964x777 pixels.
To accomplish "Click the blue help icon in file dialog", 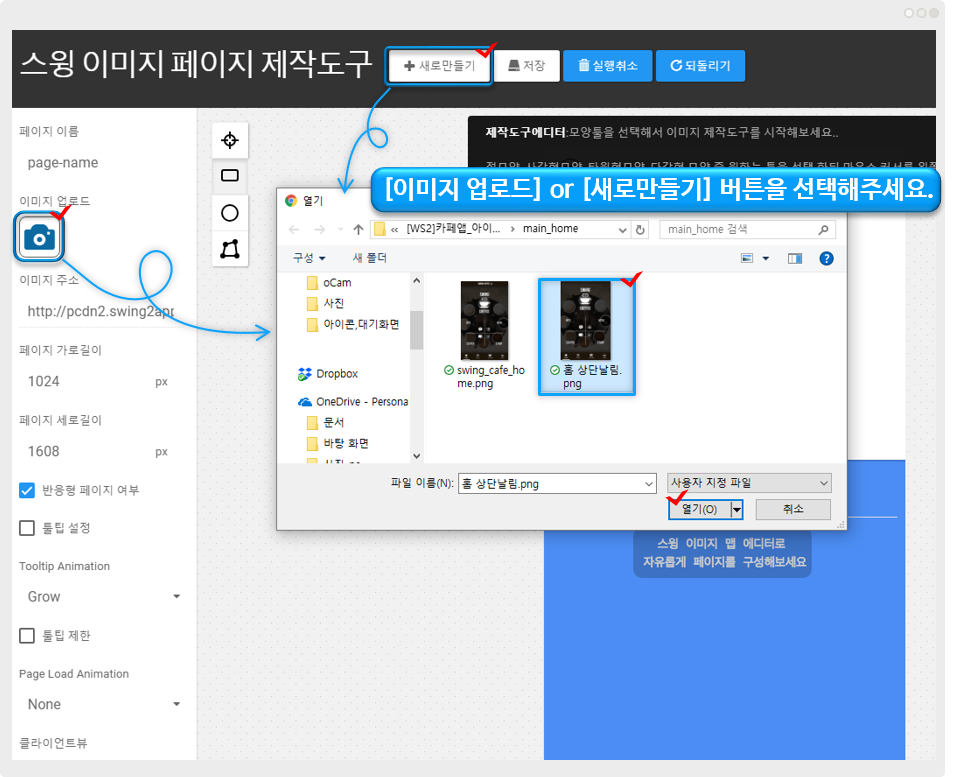I will [826, 258].
